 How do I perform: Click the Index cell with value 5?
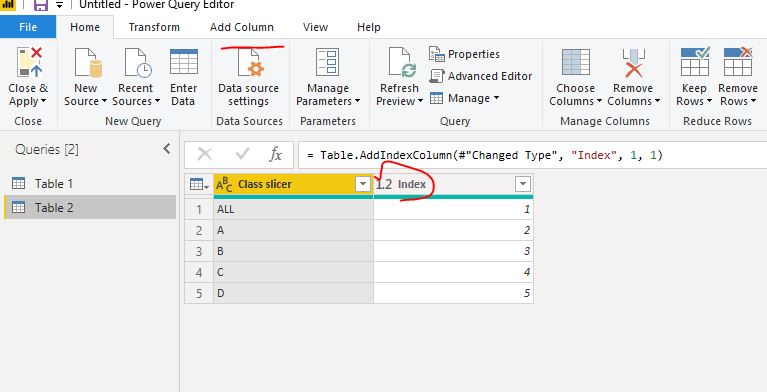tap(453, 293)
